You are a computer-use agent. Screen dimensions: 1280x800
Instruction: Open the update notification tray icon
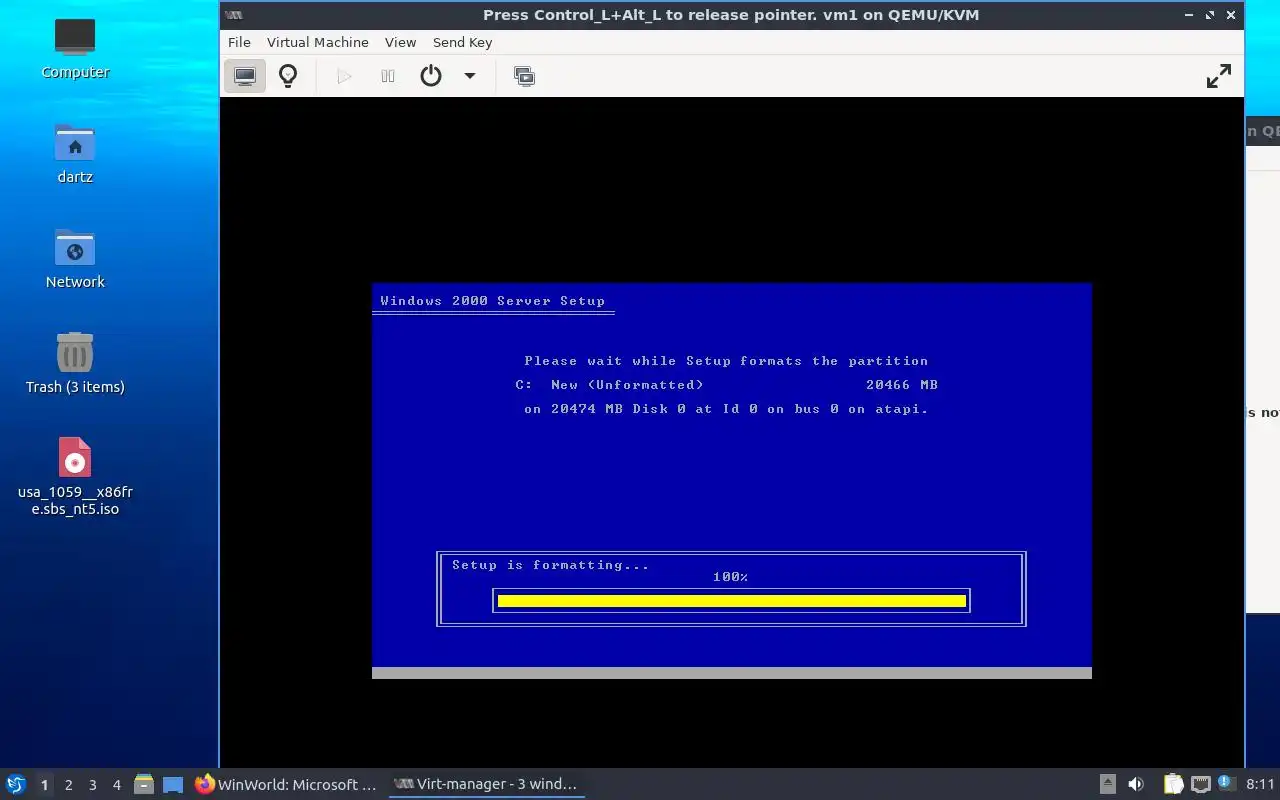pos(1227,784)
